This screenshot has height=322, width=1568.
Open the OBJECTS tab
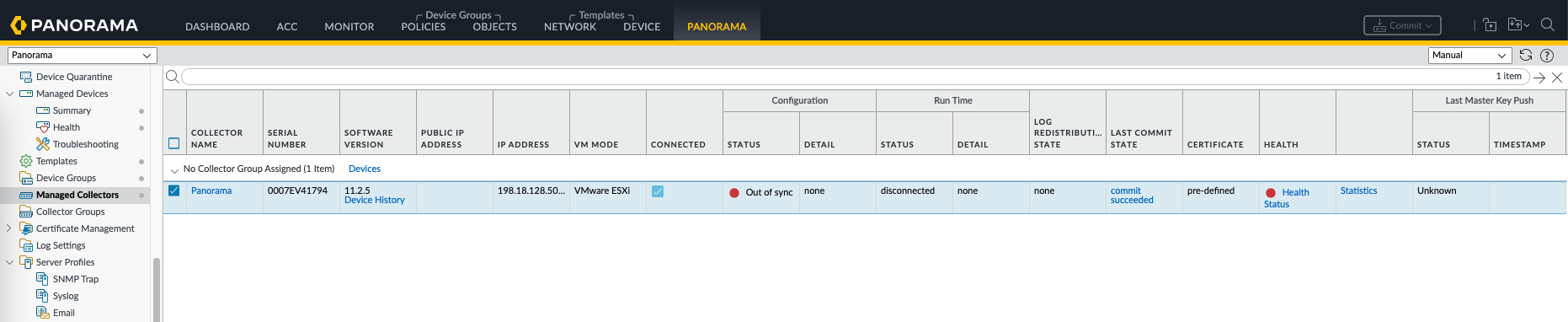click(495, 27)
